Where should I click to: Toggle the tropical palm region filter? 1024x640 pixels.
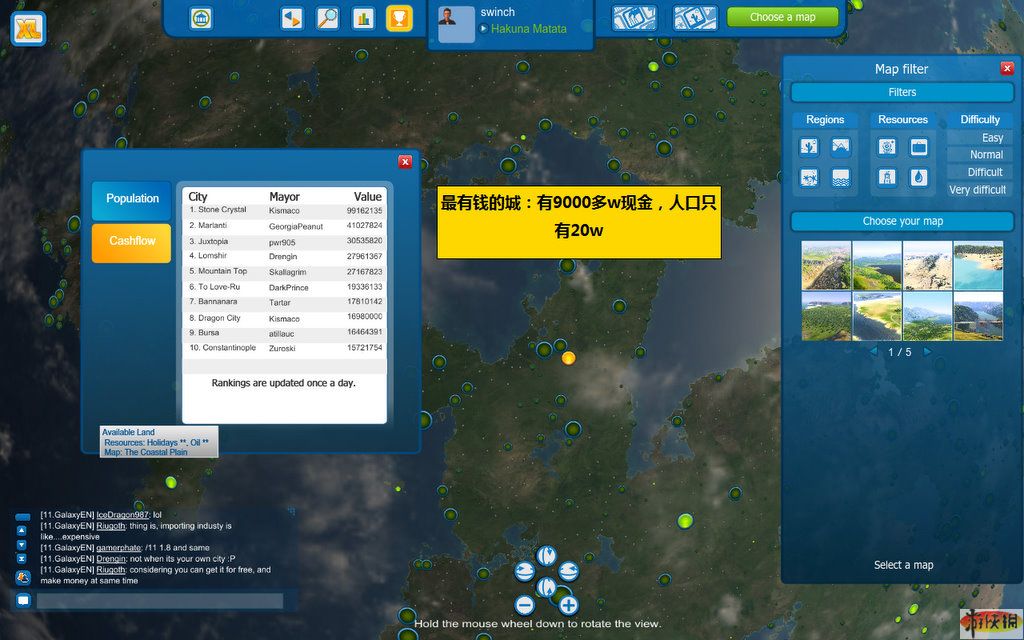coord(808,177)
